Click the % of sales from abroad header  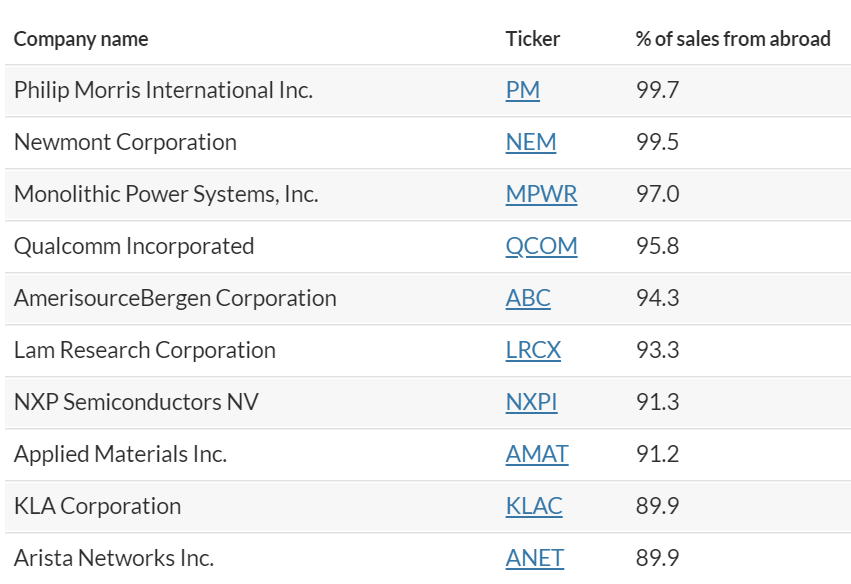point(733,39)
